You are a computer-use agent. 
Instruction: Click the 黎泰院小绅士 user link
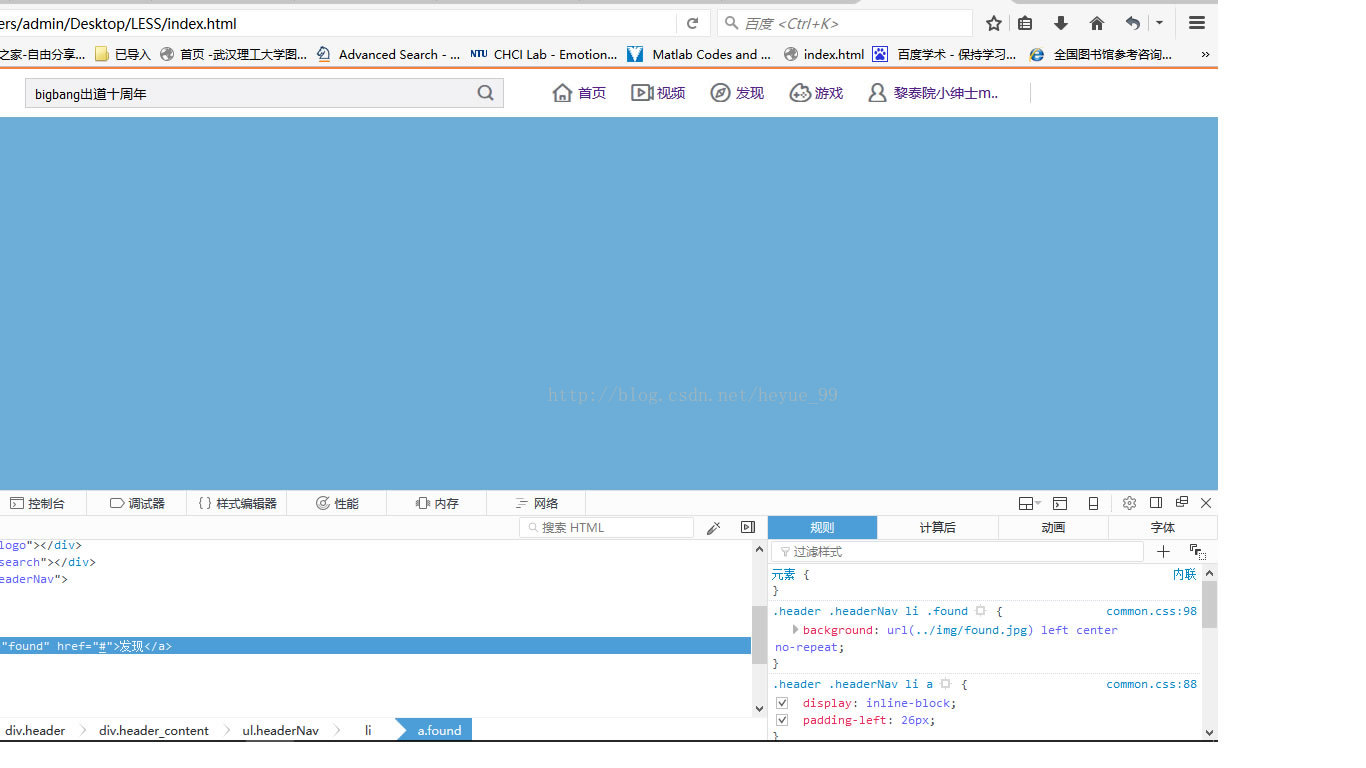tap(934, 93)
